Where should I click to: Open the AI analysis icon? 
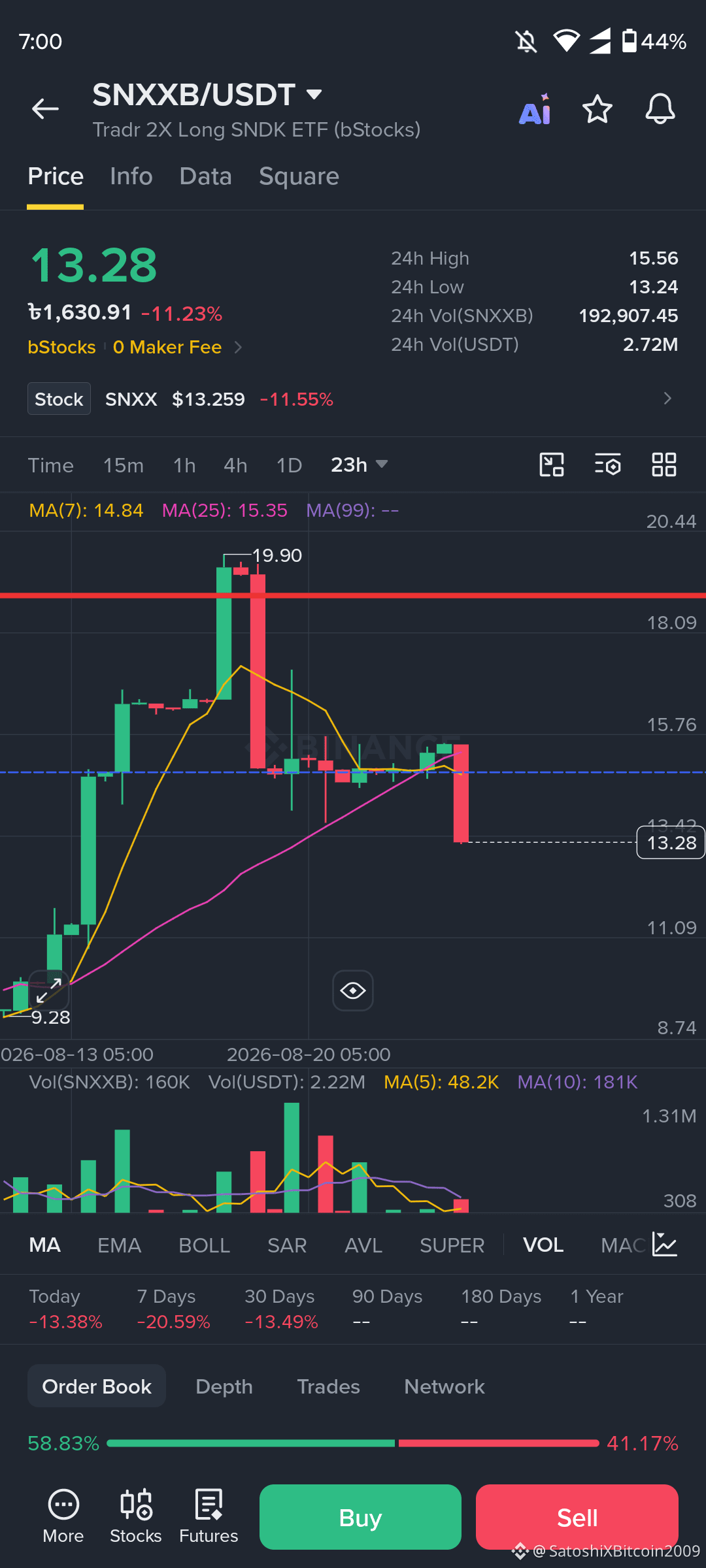535,109
